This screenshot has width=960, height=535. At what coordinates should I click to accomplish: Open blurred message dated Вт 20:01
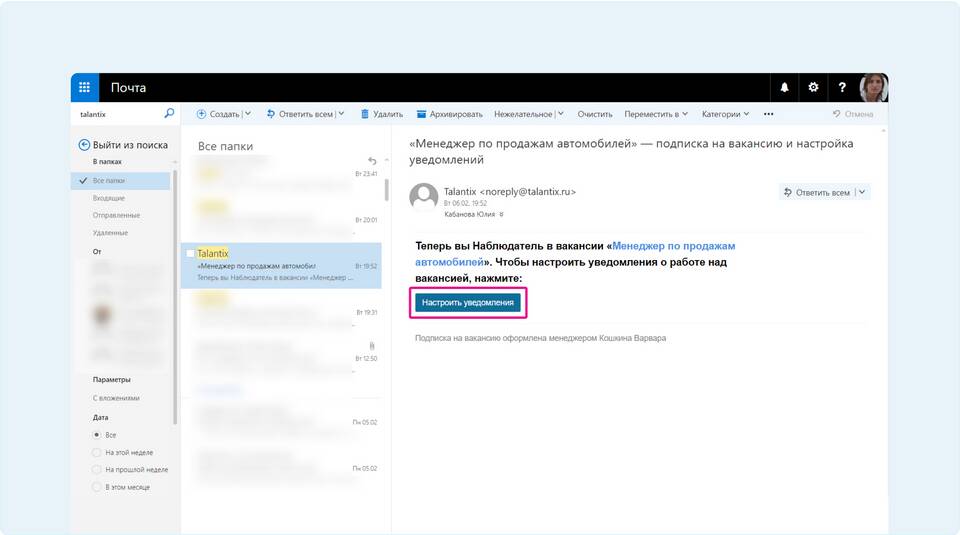281,219
